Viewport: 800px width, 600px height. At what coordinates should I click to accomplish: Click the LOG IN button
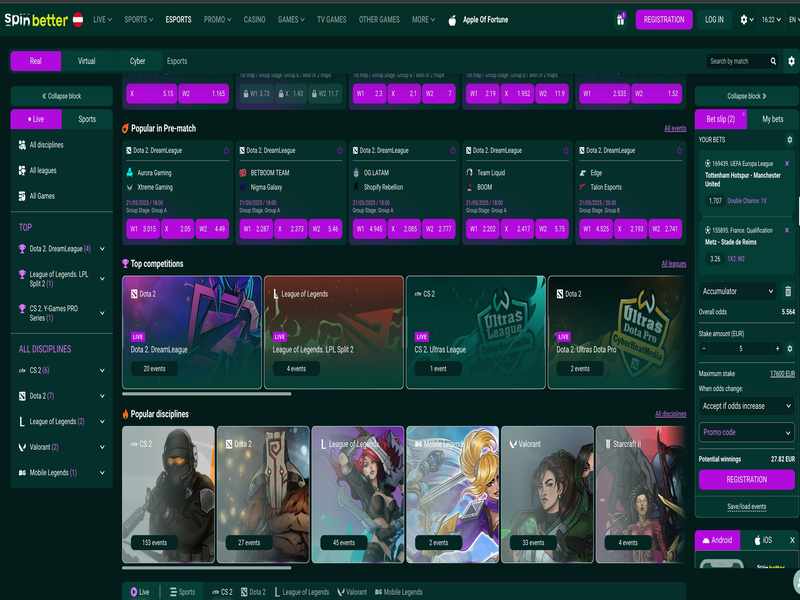click(714, 19)
